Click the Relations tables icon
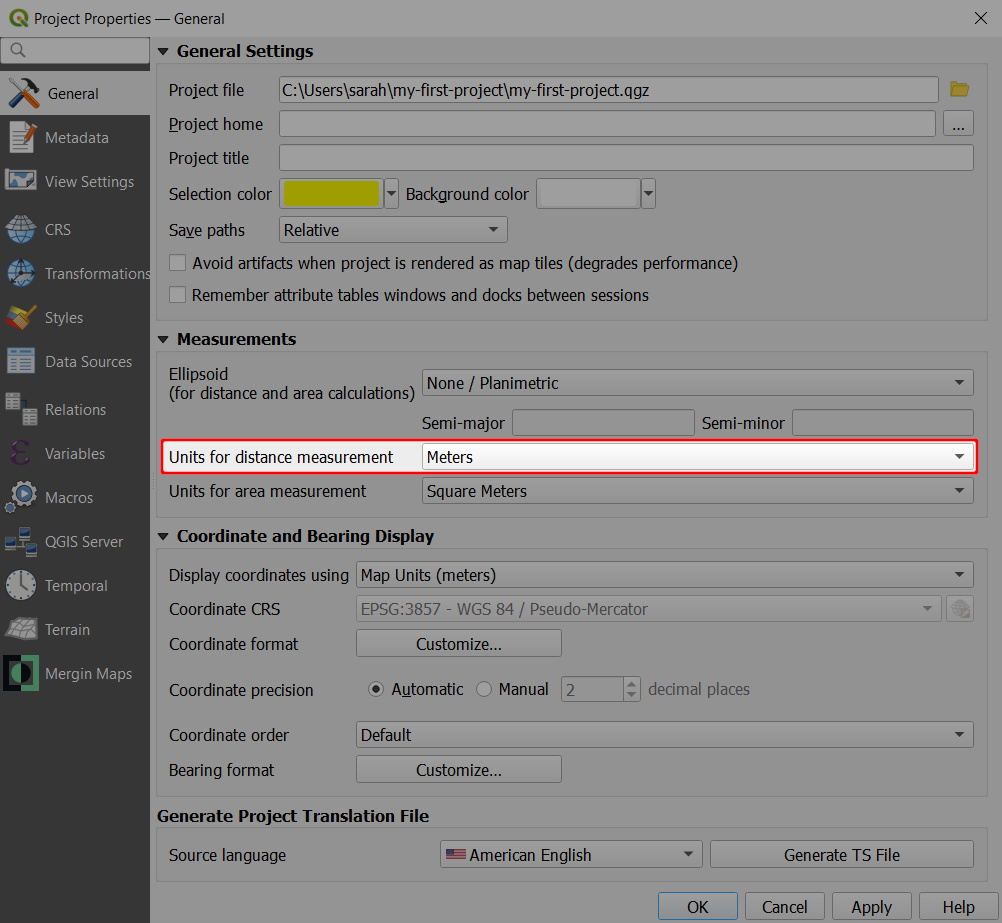Viewport: 1002px width, 923px height. [20, 409]
